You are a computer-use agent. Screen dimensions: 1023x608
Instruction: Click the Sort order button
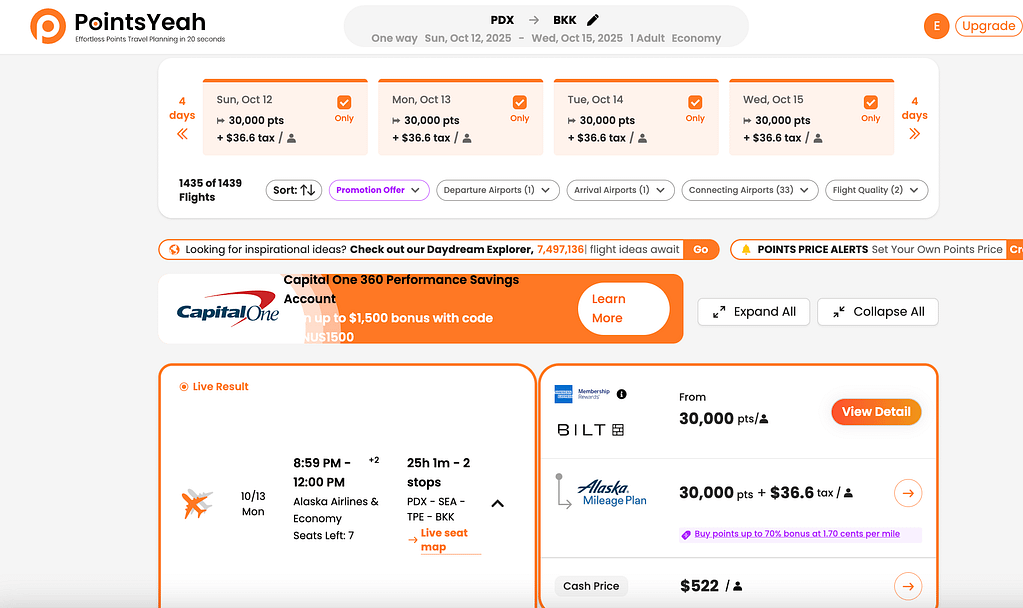click(x=294, y=190)
